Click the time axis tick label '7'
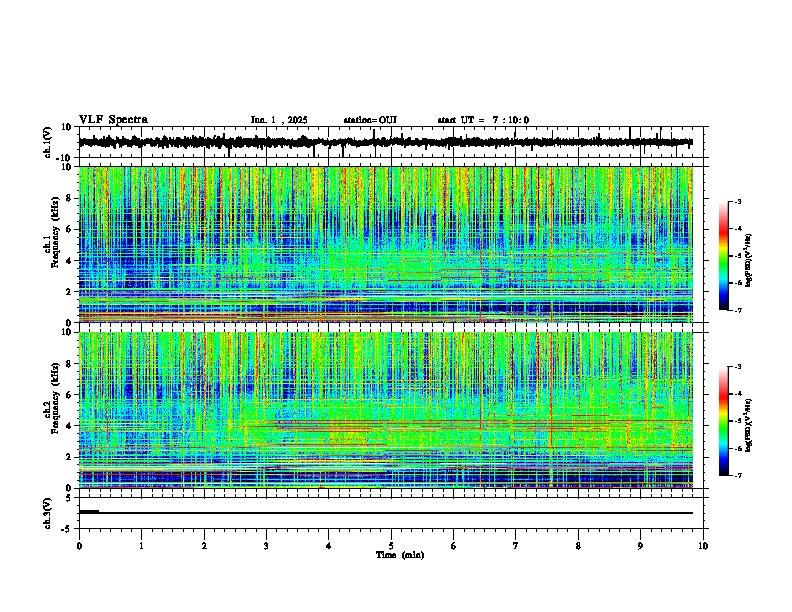Viewport: 792px width, 612px height. pyautogui.click(x=516, y=546)
